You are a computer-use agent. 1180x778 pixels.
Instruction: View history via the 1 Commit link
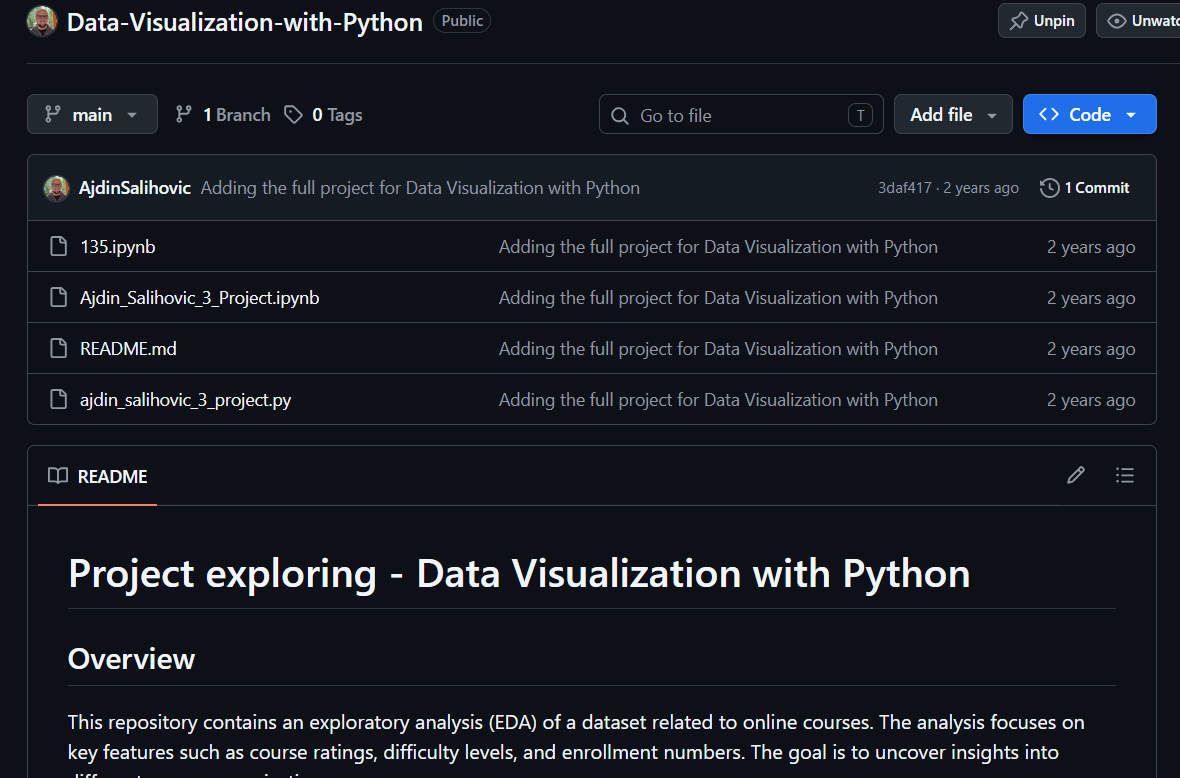(x=1084, y=188)
